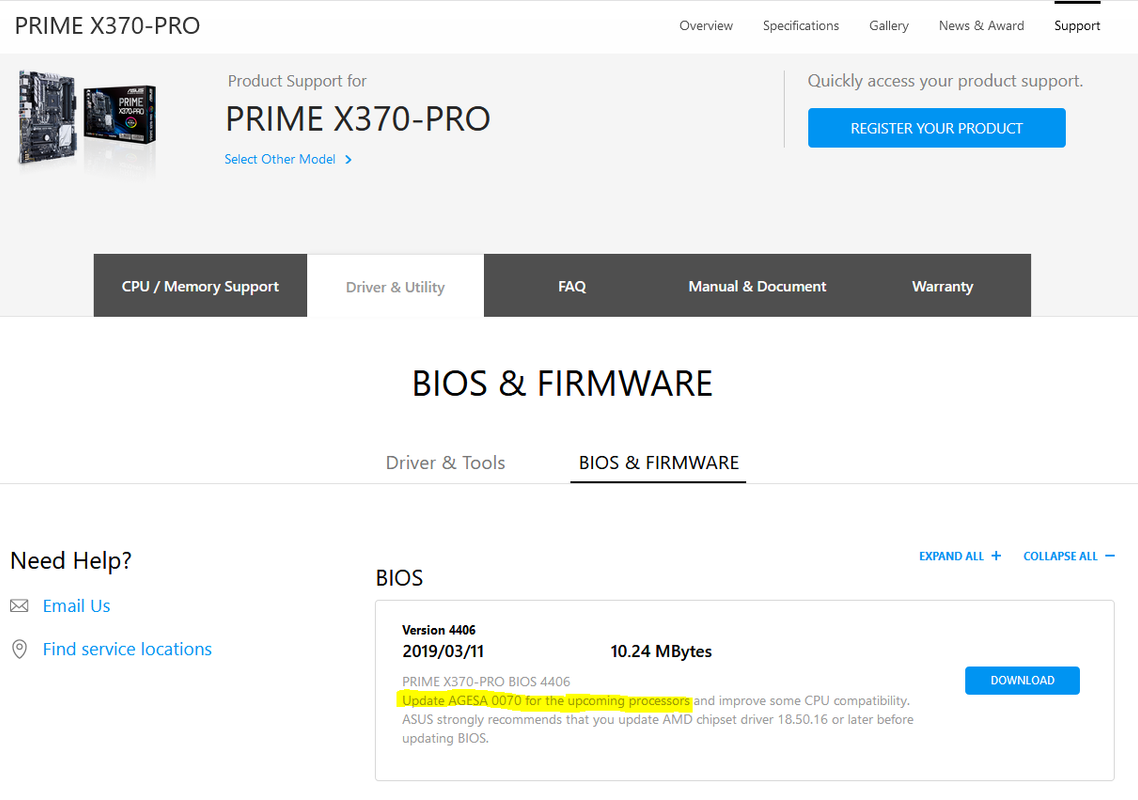Select BIOS & FIRMWARE sub-tab
Image resolution: width=1138 pixels, height=800 pixels.
tap(658, 462)
